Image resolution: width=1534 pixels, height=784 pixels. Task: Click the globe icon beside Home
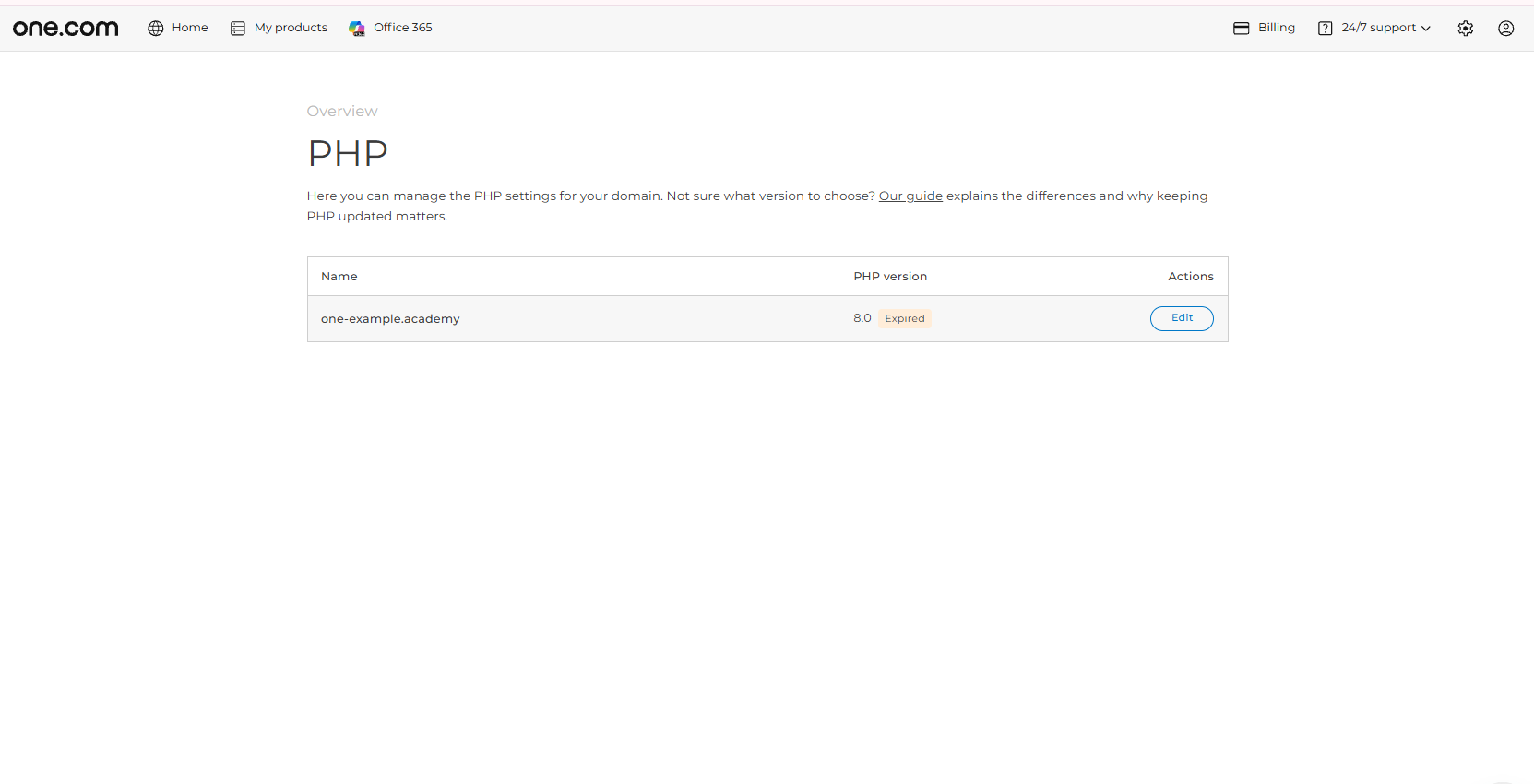[x=156, y=28]
